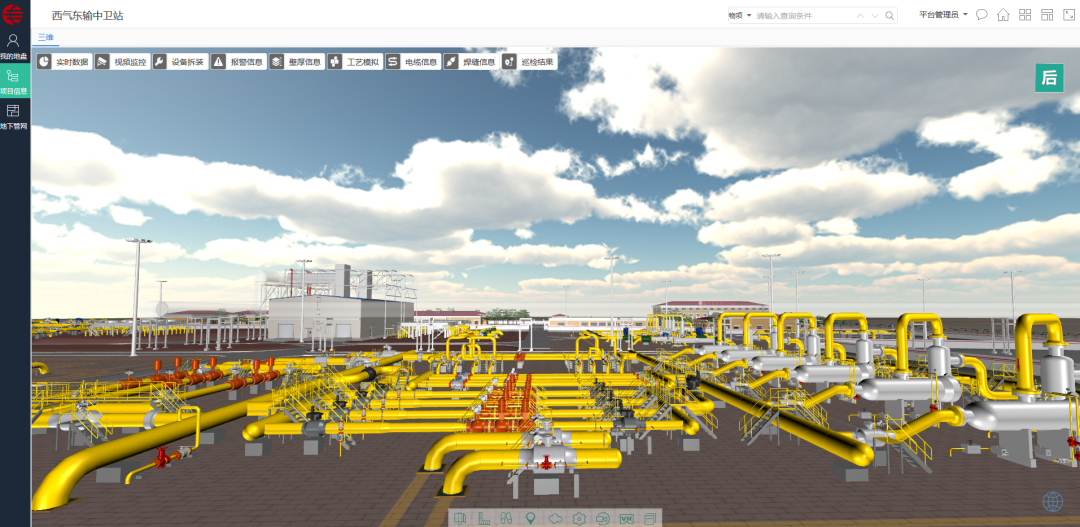Image resolution: width=1080 pixels, height=527 pixels.
Task: Open the gear settings icon in bottom toolbar
Action: (x=579, y=518)
